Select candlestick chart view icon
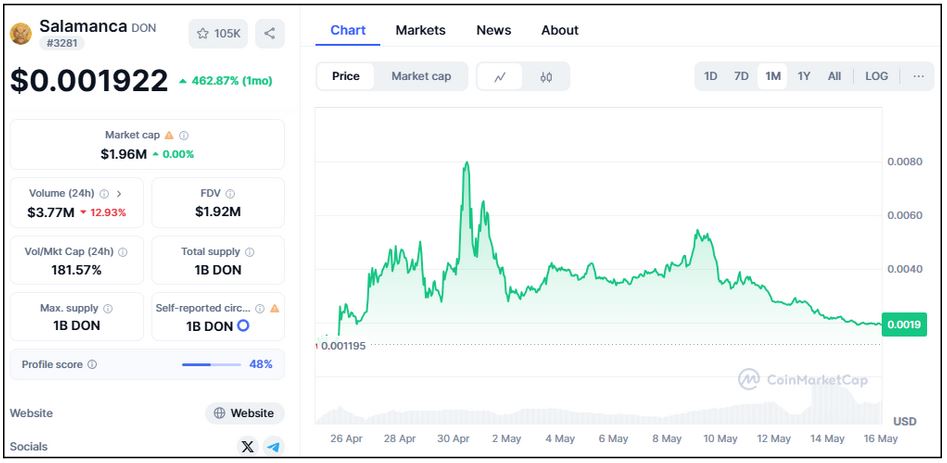947x463 pixels. click(546, 77)
